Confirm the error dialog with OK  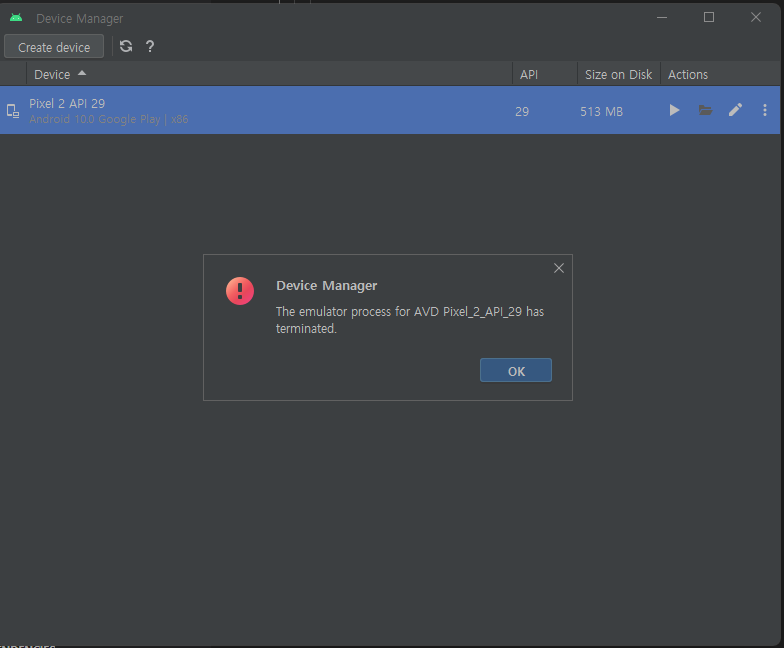tap(516, 370)
